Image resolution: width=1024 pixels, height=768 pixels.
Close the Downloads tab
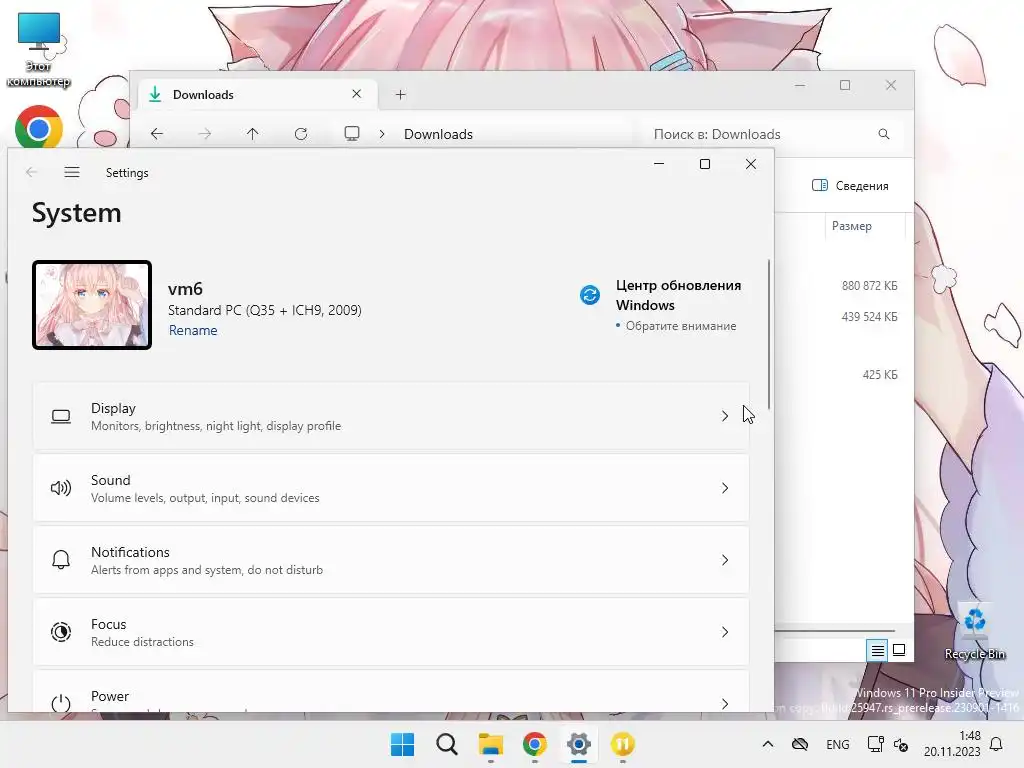[x=357, y=94]
